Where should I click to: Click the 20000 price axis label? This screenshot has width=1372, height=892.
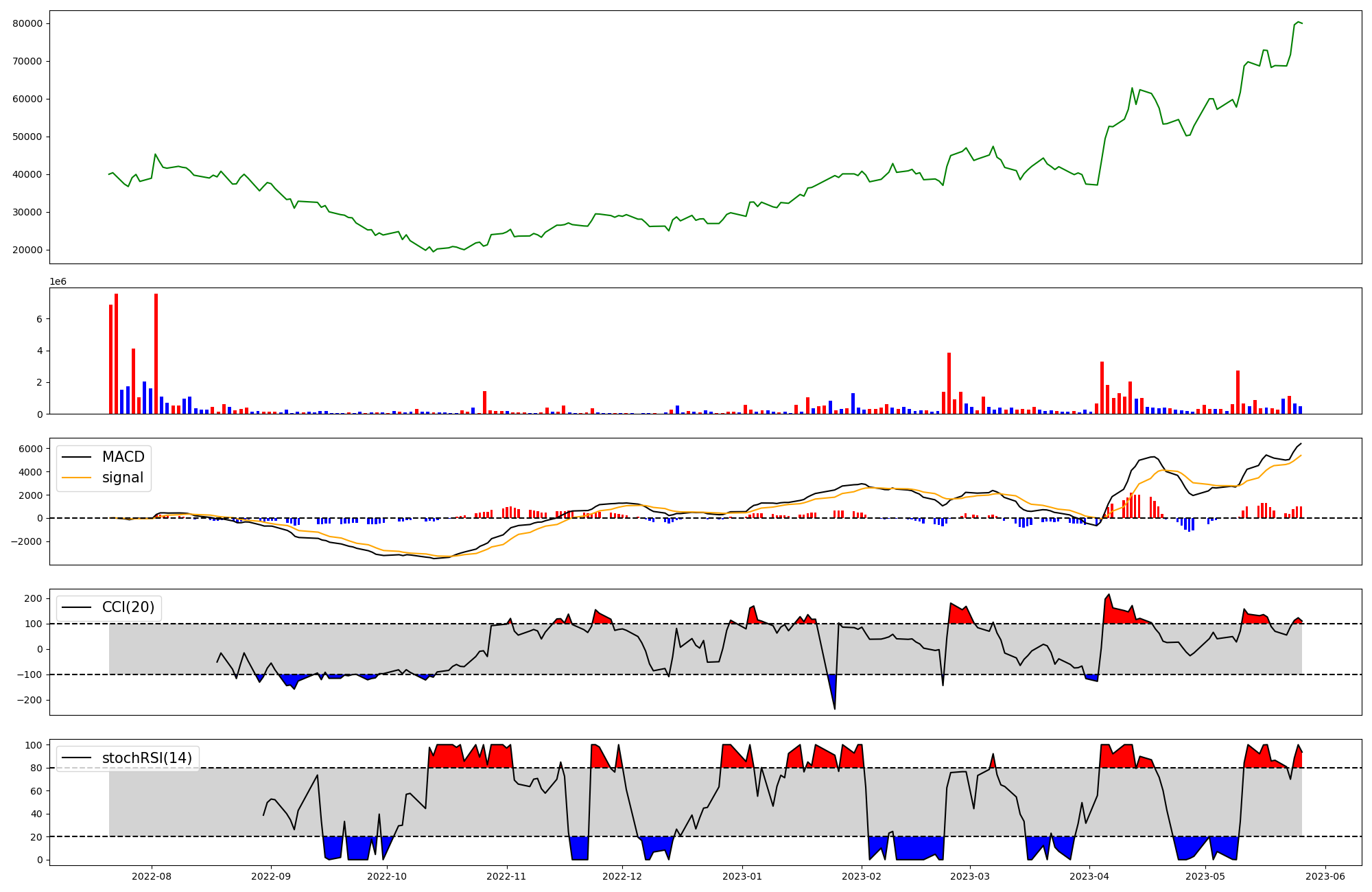[27, 250]
